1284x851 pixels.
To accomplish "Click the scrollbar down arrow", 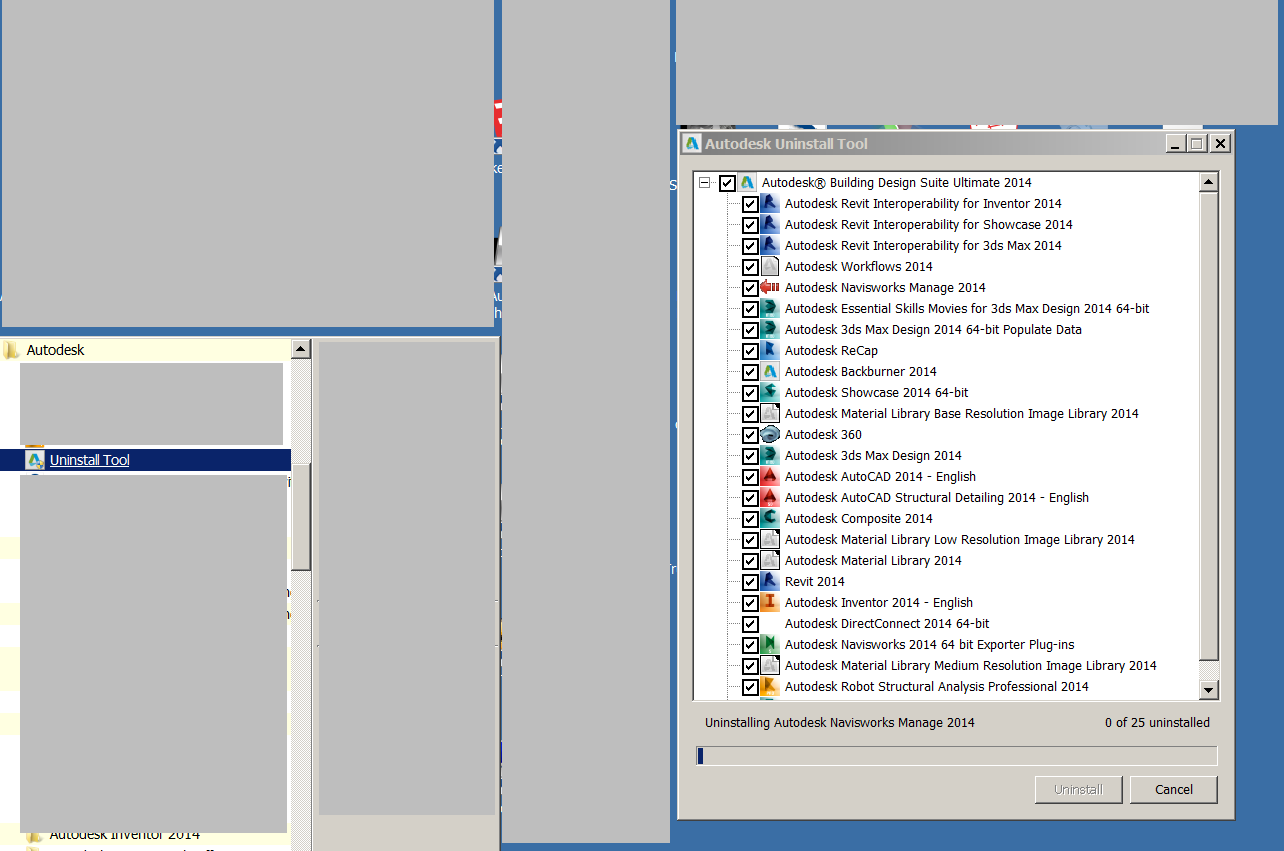I will 1209,689.
